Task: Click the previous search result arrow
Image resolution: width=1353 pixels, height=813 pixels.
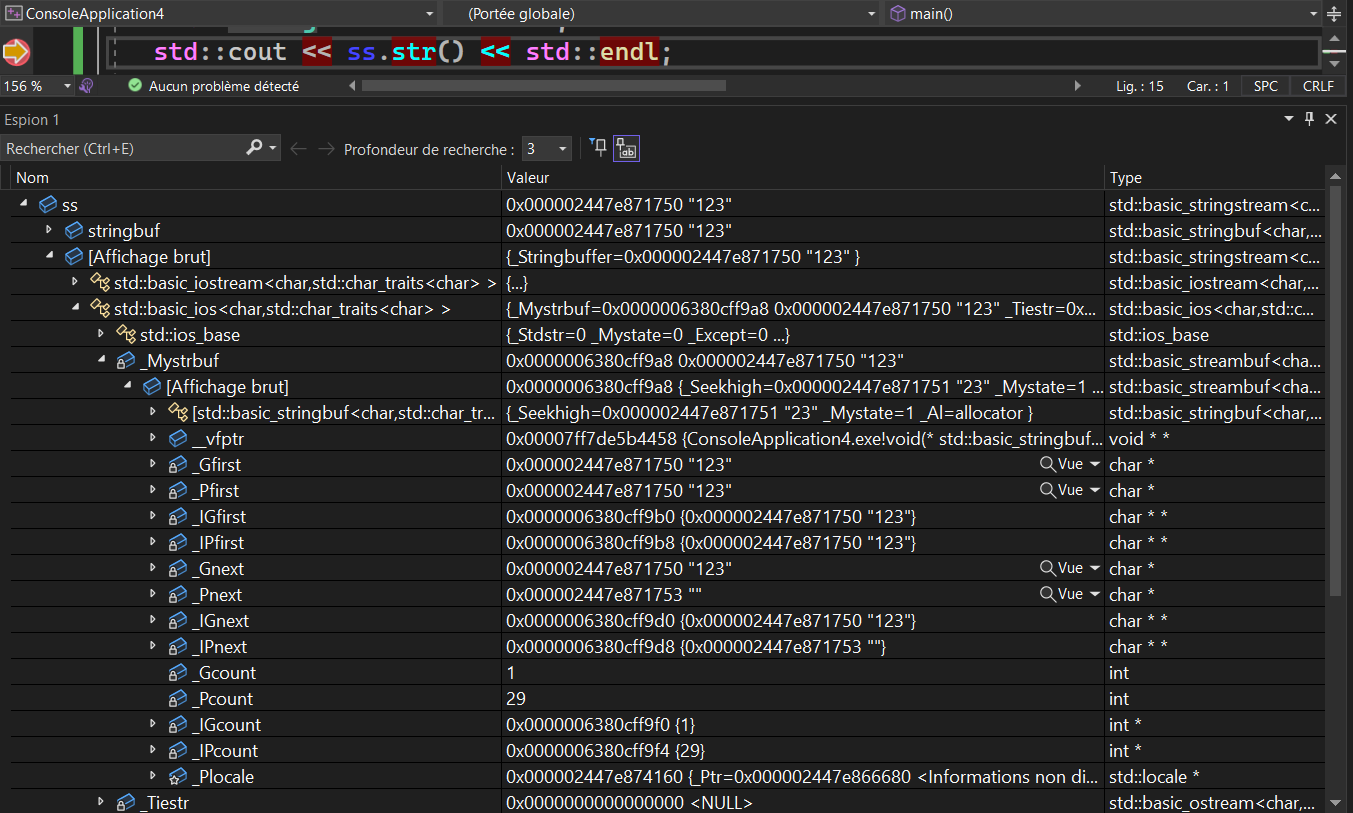Action: (298, 149)
